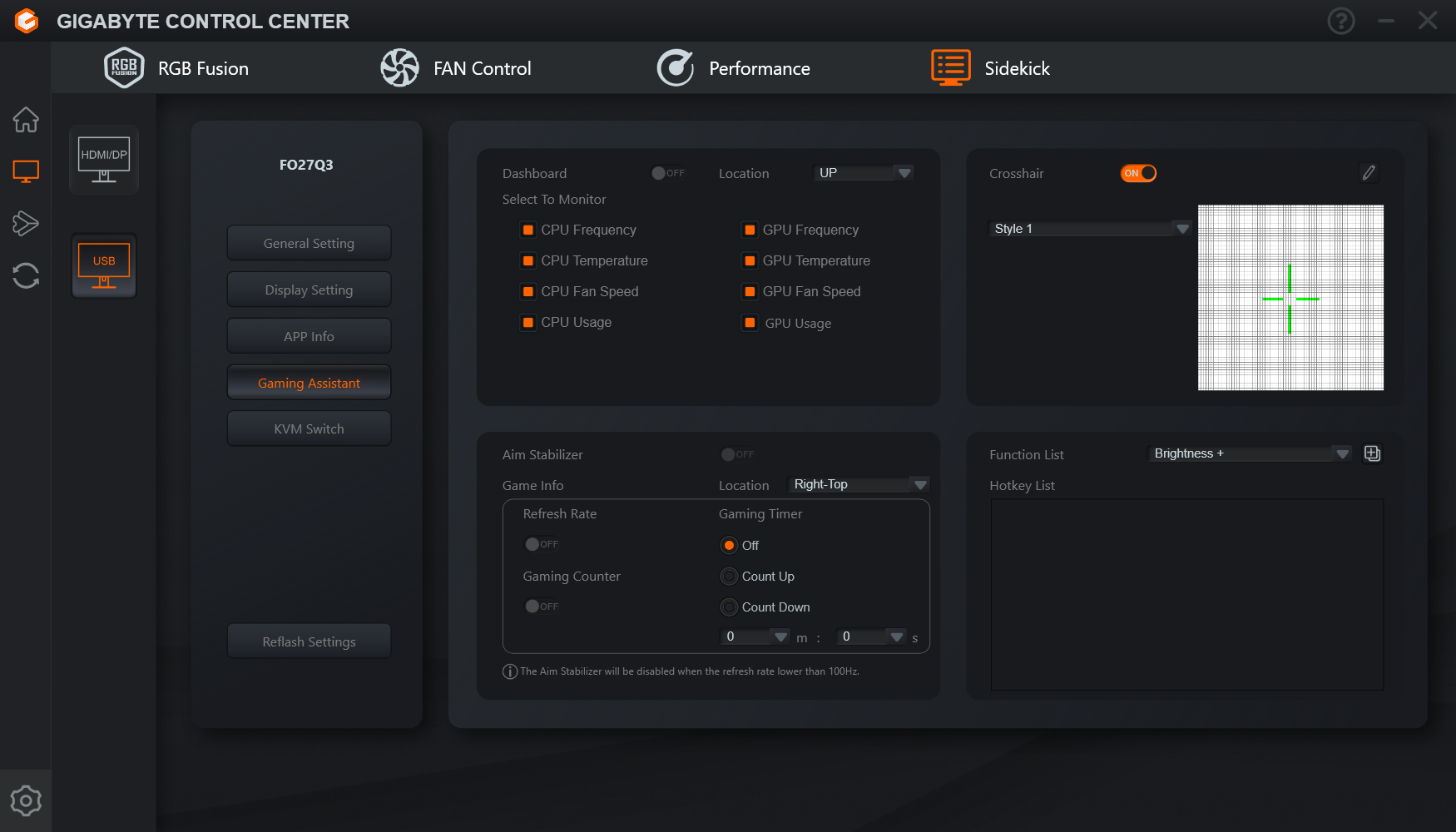Select Count Down radio option
The image size is (1456, 832).
729,607
